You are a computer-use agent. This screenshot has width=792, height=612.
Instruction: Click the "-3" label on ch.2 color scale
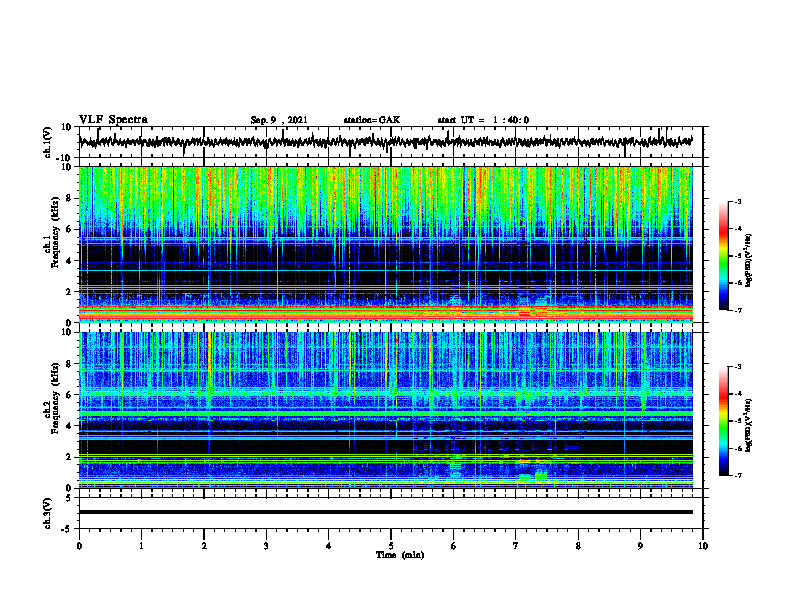pos(737,367)
